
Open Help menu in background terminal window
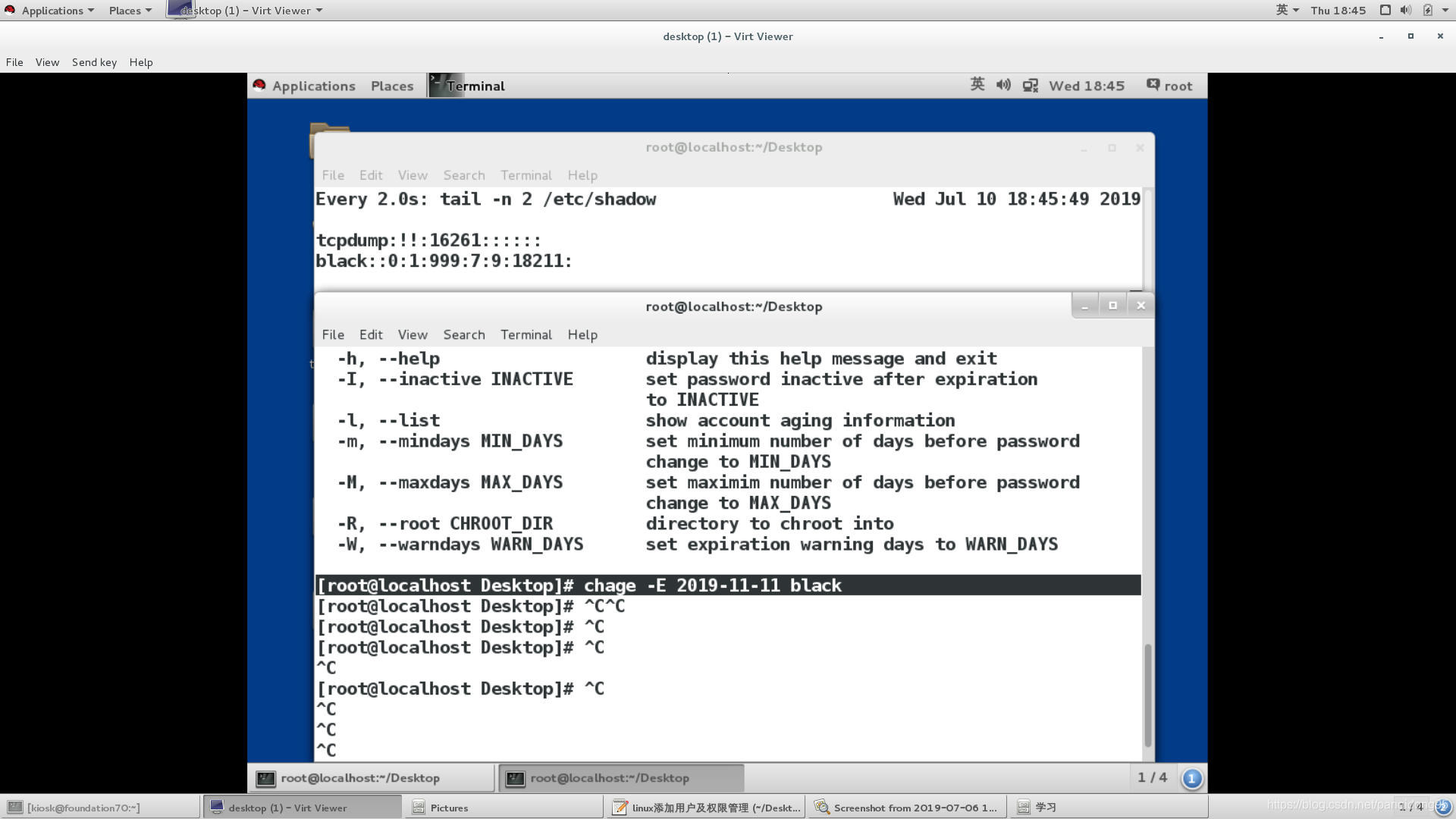[x=582, y=175]
